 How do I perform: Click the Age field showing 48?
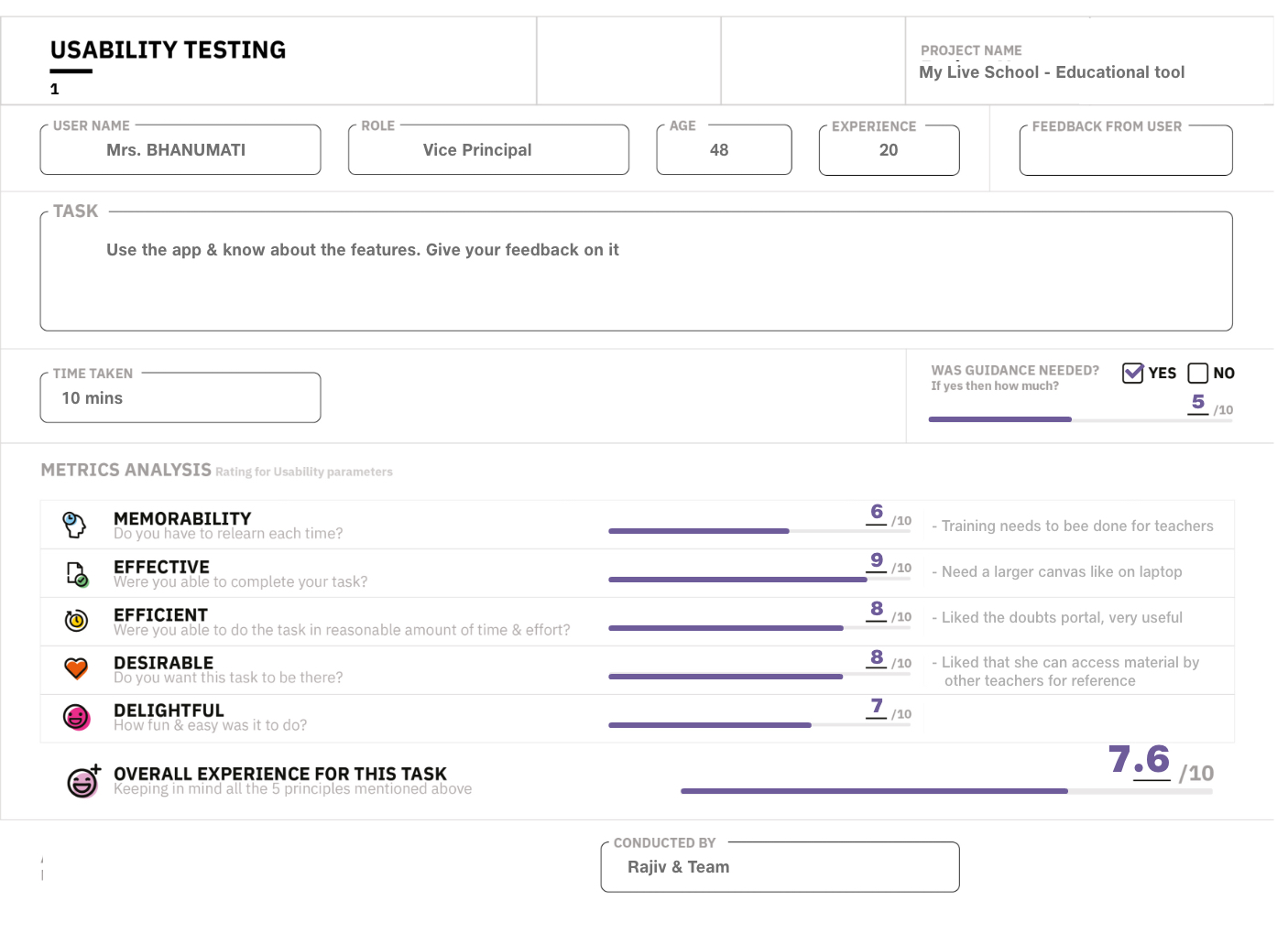click(x=723, y=150)
